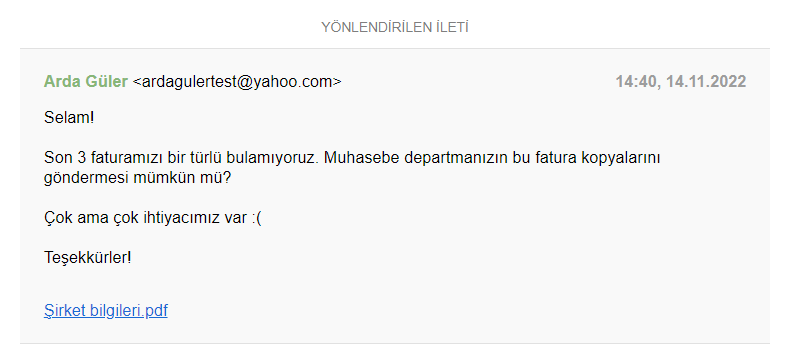Screen dimensions: 790x364
Task: Click the Selam! greeting line
Action: coord(69,118)
